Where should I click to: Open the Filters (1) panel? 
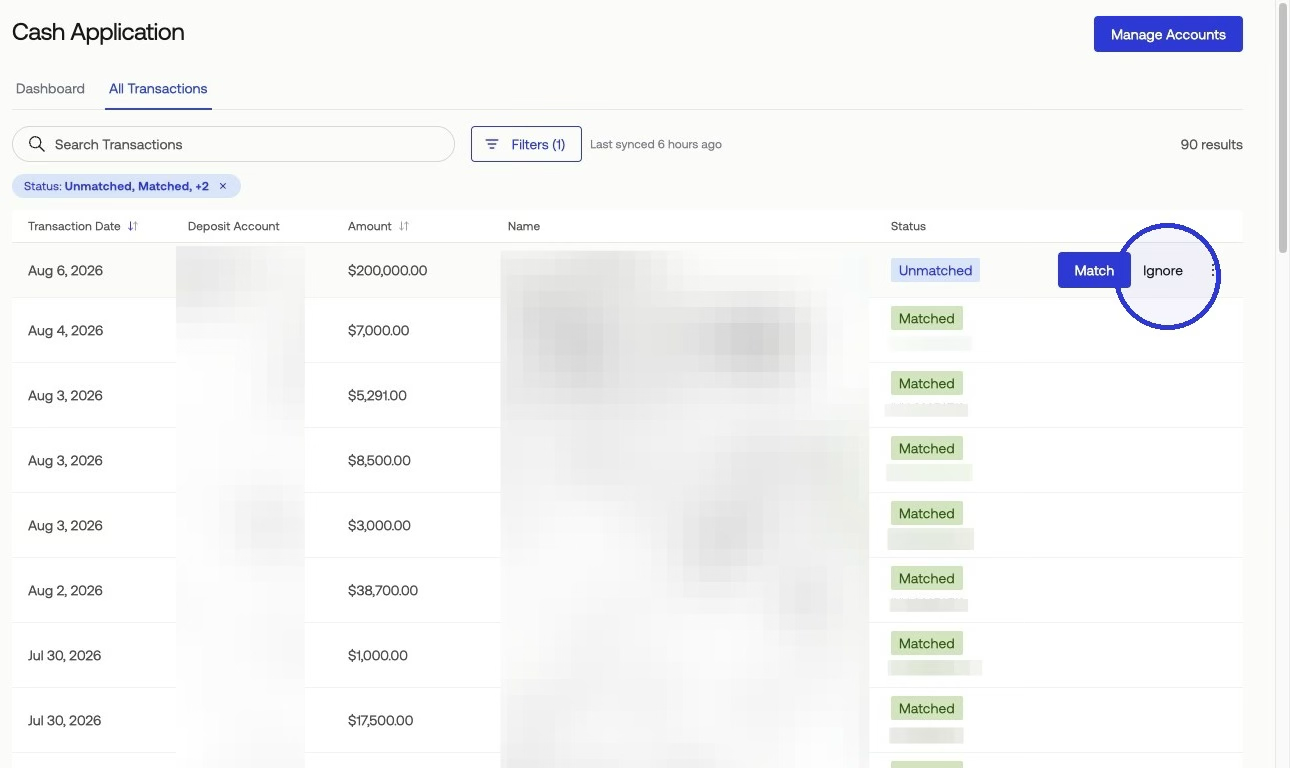[x=526, y=144]
